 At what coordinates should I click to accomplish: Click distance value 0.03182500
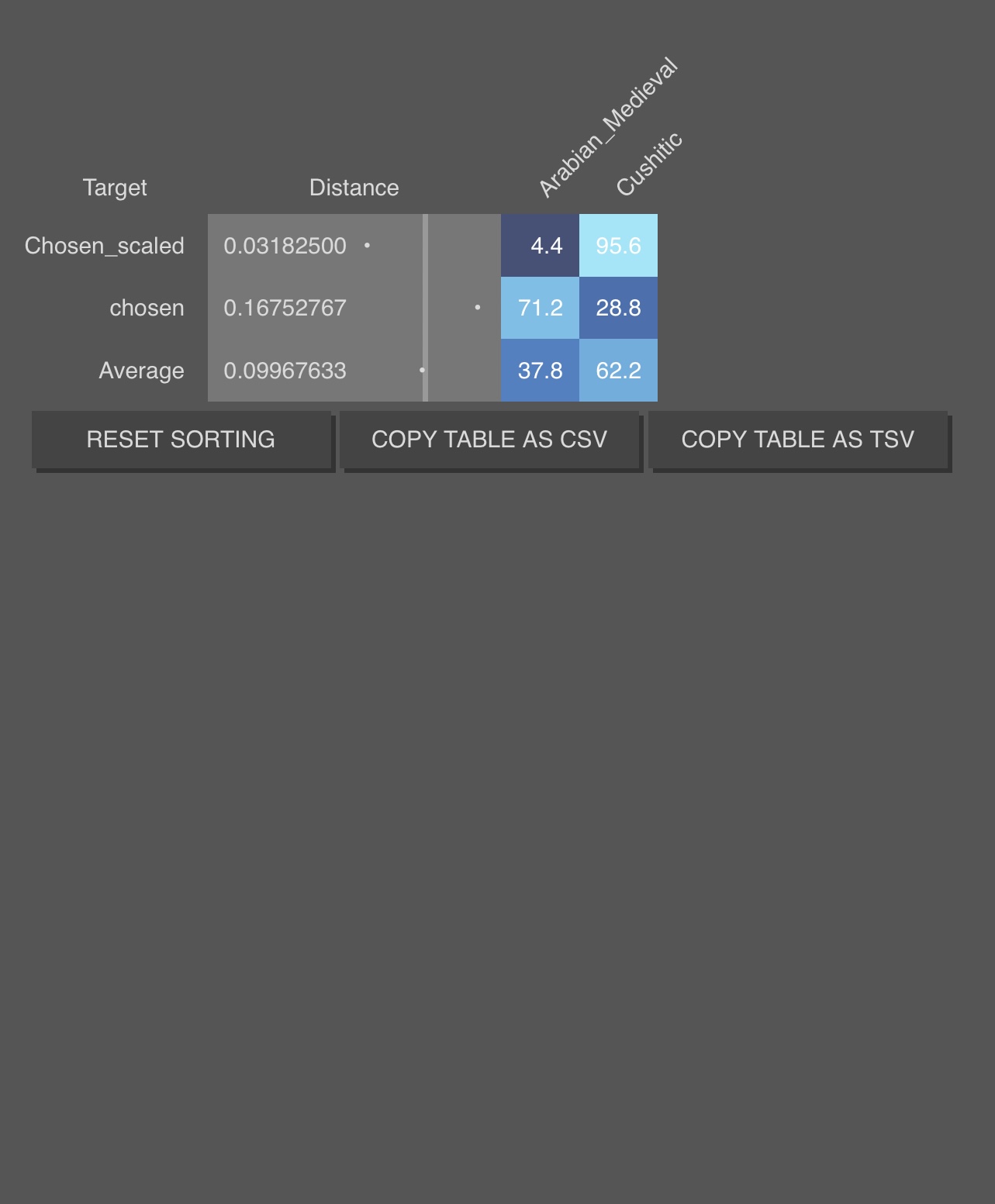[x=285, y=246]
